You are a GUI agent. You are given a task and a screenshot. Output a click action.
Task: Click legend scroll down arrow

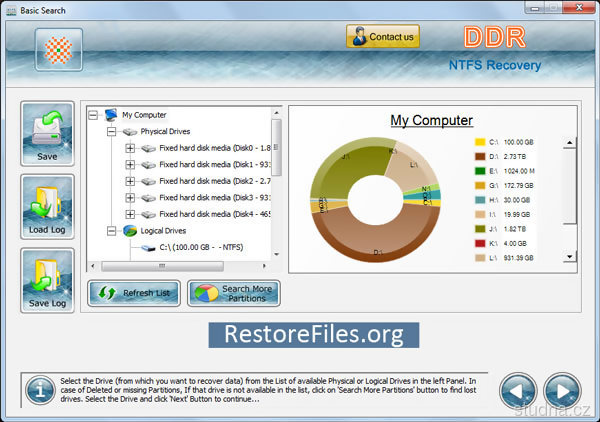click(x=569, y=257)
